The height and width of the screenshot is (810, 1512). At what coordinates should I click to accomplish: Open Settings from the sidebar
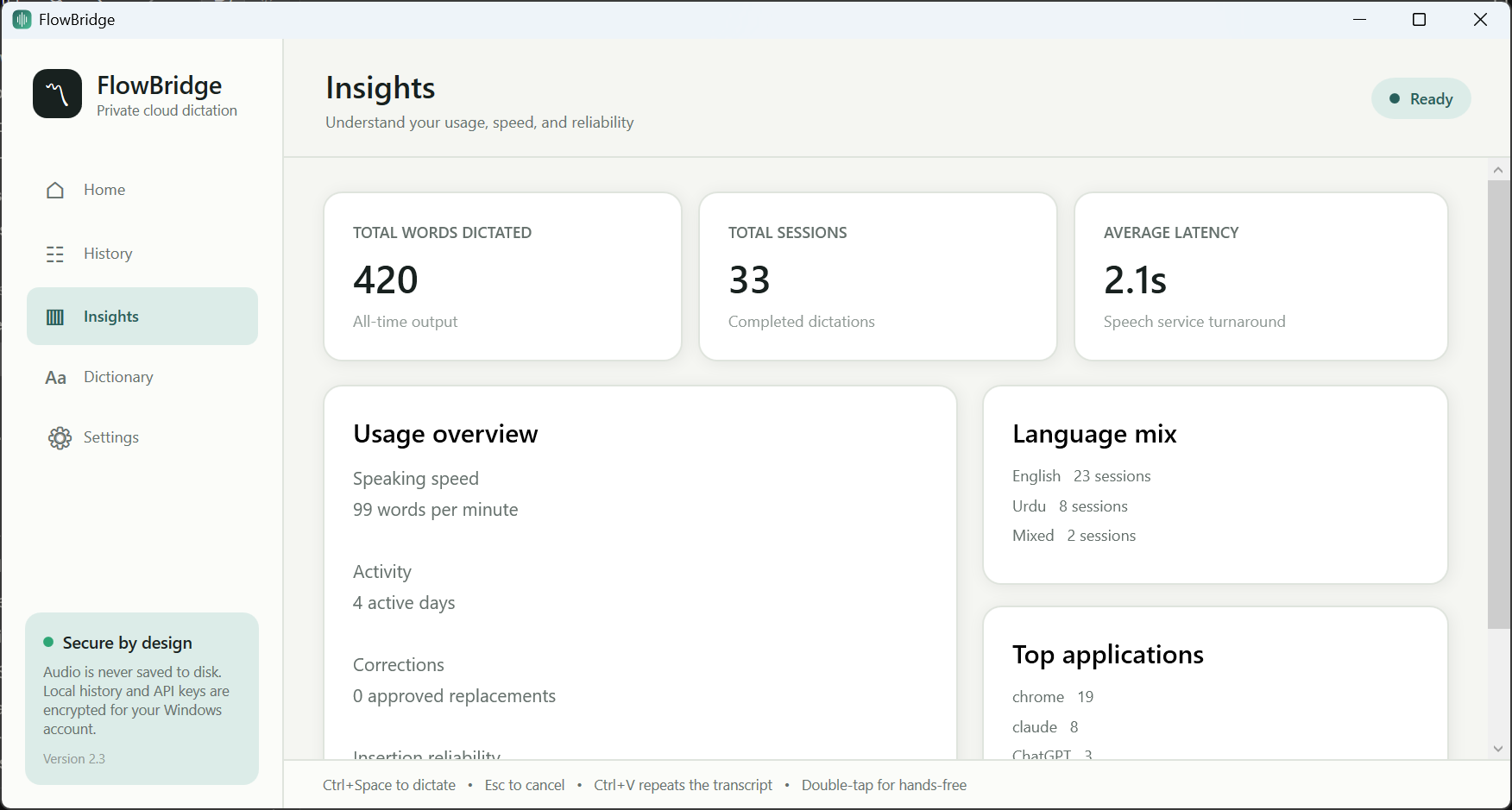click(142, 437)
